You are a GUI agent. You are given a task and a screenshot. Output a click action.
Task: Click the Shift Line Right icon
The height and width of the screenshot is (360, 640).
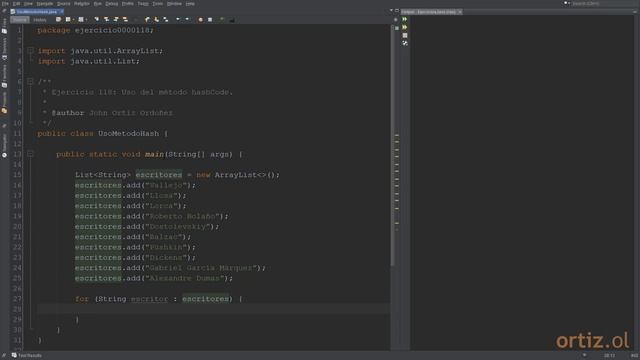point(187,20)
